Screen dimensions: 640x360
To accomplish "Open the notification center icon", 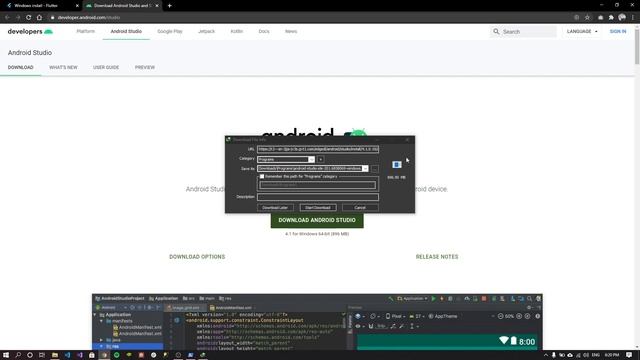I will coord(629,355).
